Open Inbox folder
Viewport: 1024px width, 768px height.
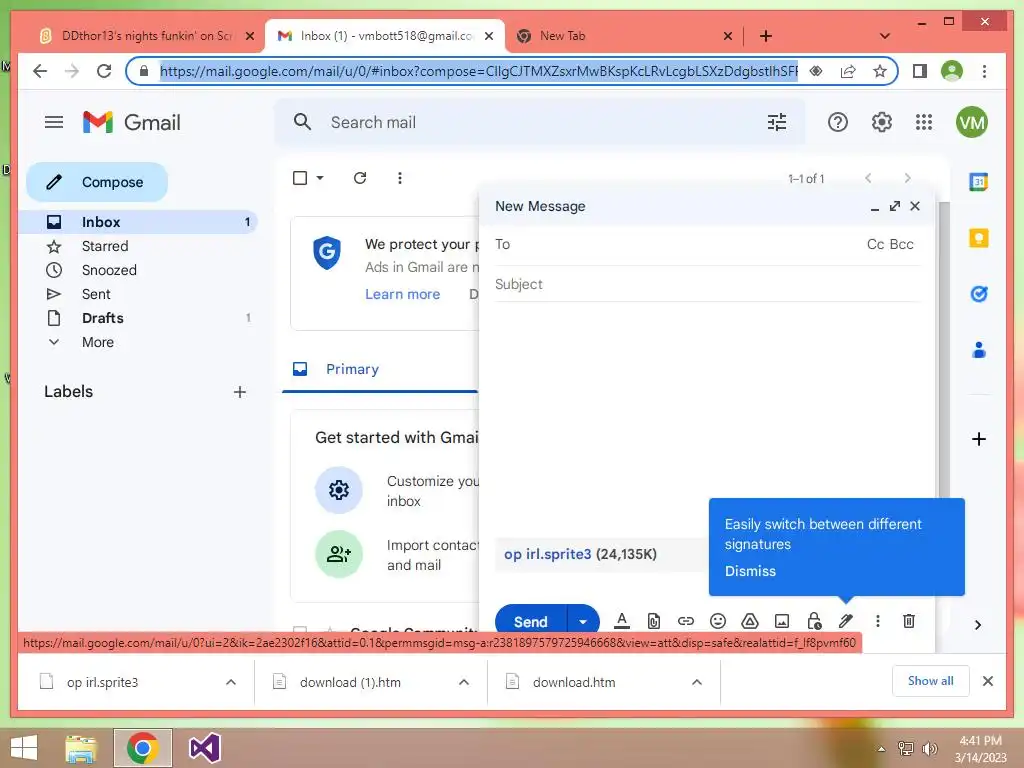(x=138, y=222)
